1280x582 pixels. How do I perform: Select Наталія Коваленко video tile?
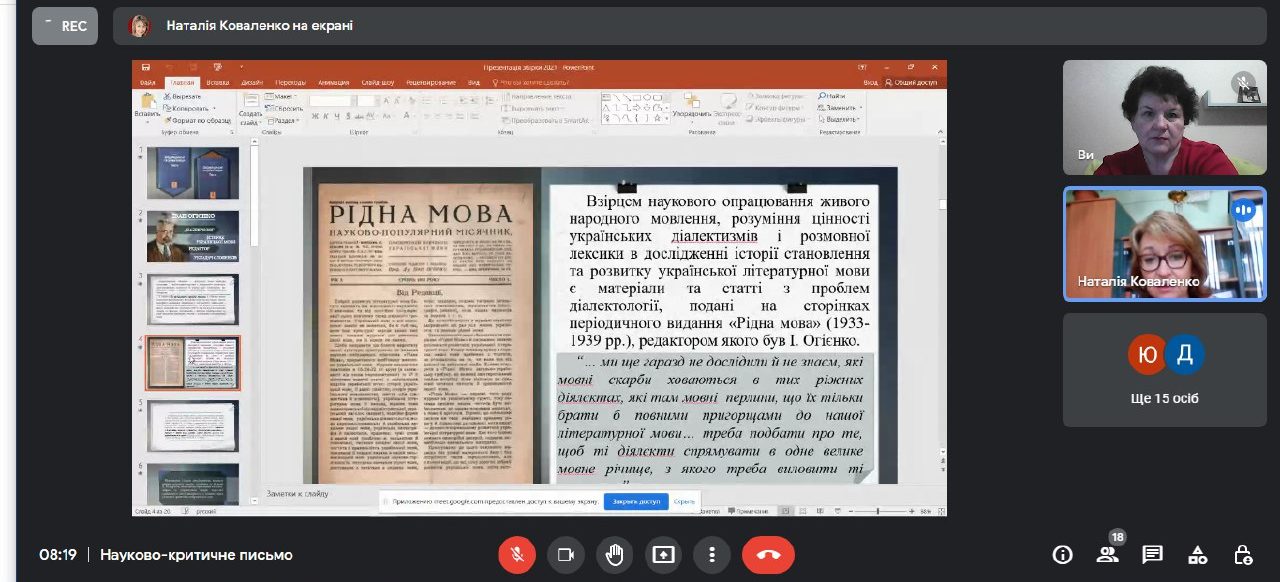tap(1164, 244)
